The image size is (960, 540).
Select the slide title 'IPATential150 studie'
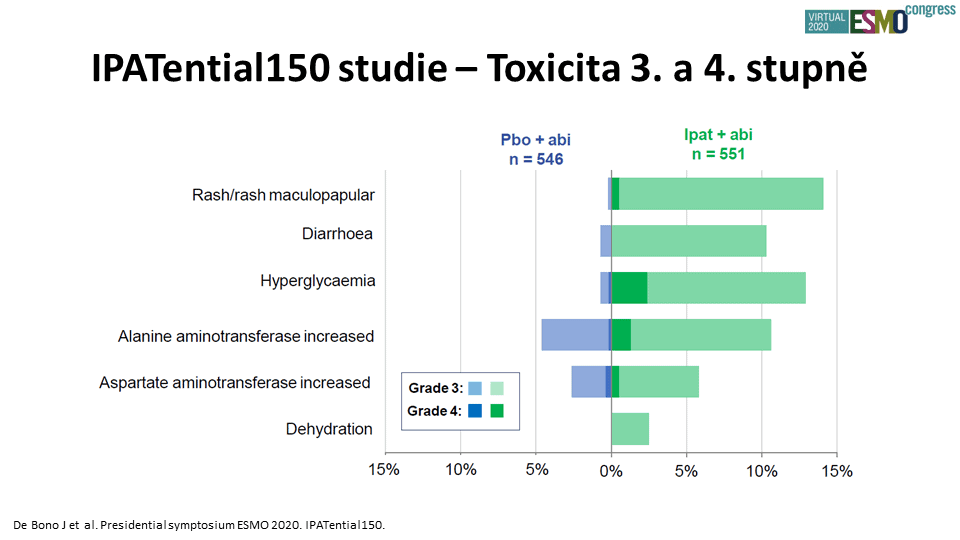coord(269,67)
